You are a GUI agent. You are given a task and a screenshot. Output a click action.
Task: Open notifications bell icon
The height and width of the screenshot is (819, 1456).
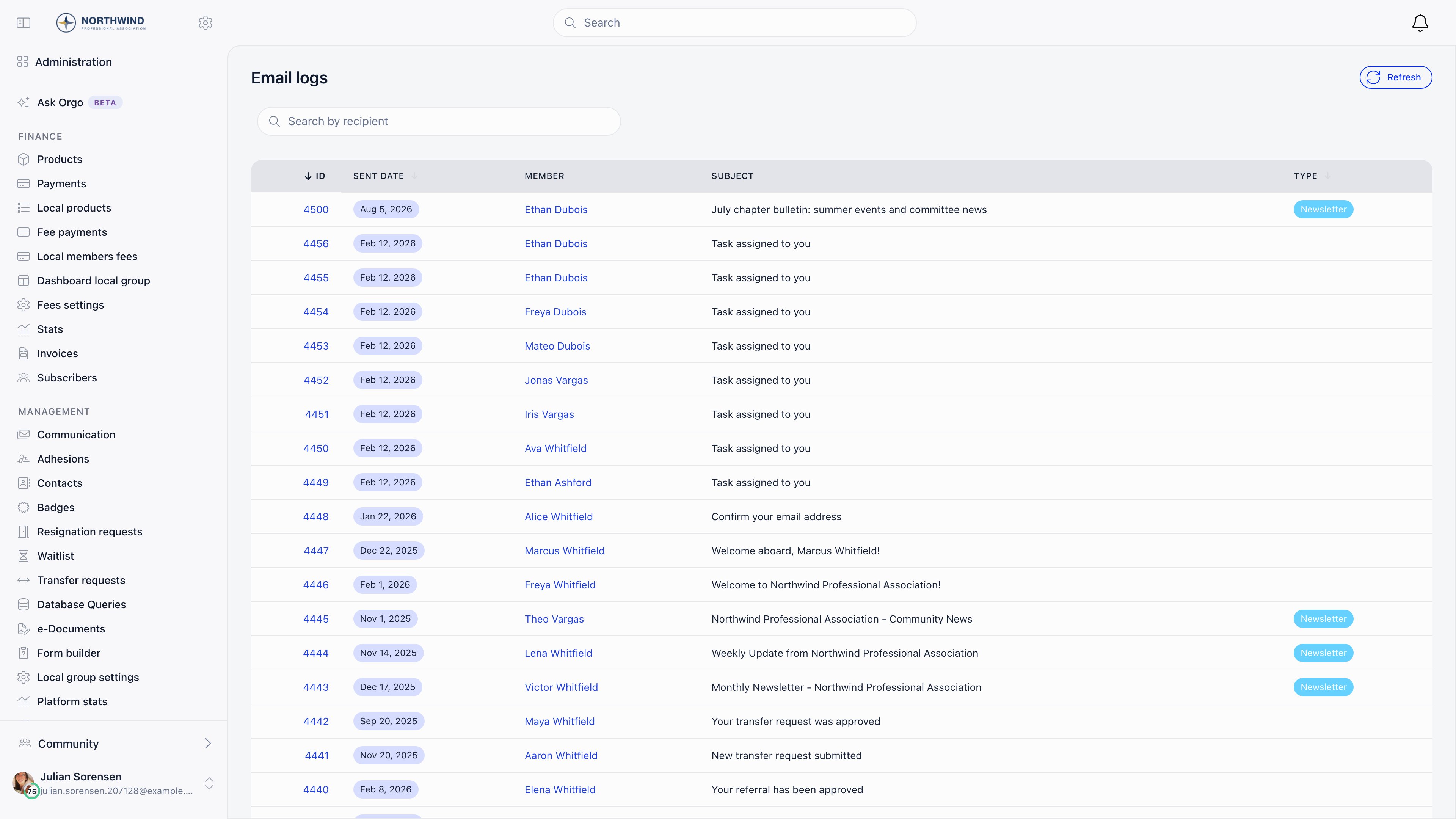[x=1420, y=23]
